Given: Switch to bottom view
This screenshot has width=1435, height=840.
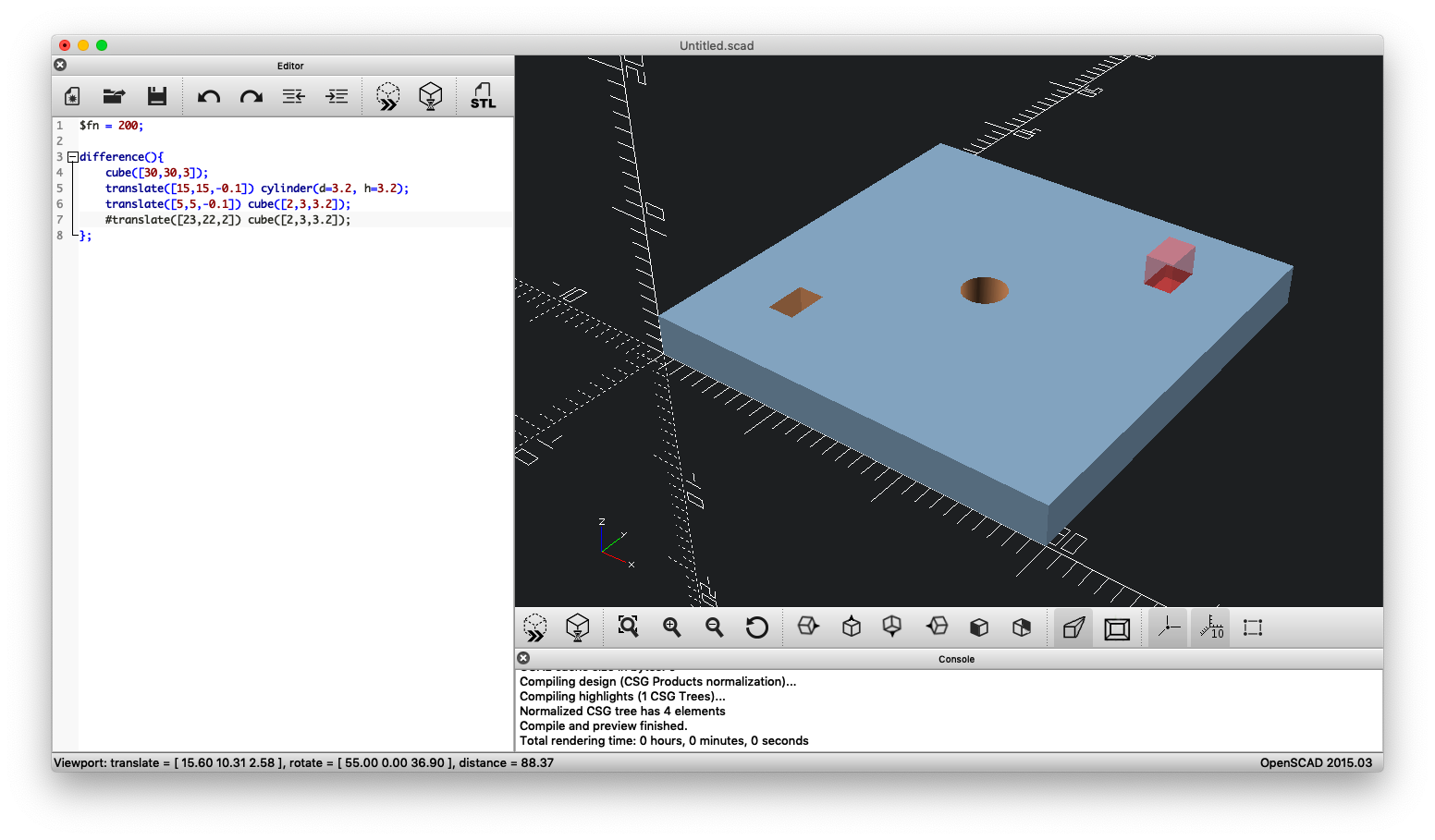Looking at the screenshot, I should click(x=892, y=627).
